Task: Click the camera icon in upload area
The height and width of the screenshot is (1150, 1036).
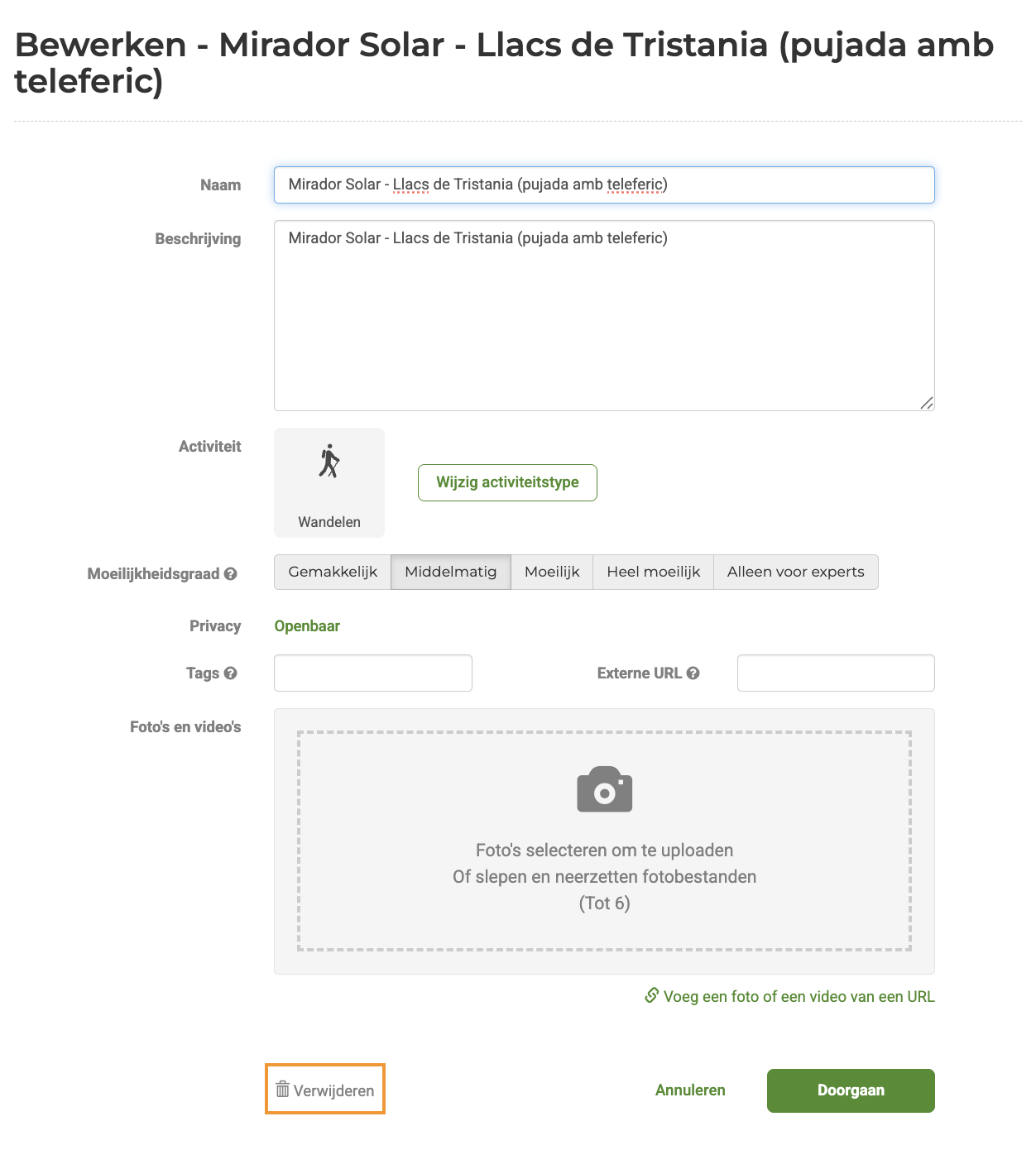Action: (605, 789)
